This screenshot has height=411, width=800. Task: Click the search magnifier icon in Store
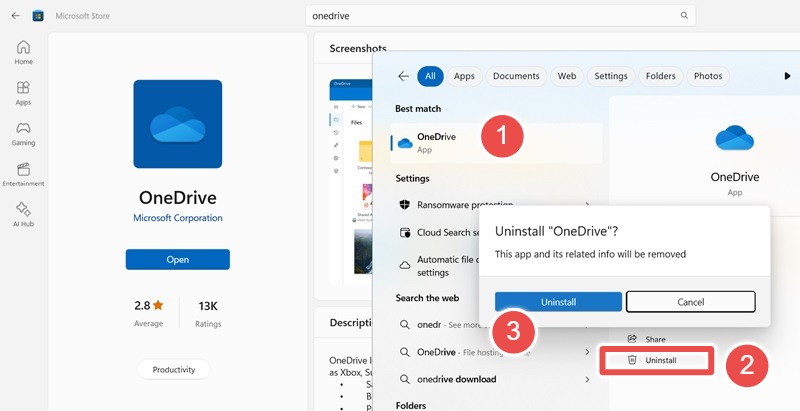pos(684,16)
